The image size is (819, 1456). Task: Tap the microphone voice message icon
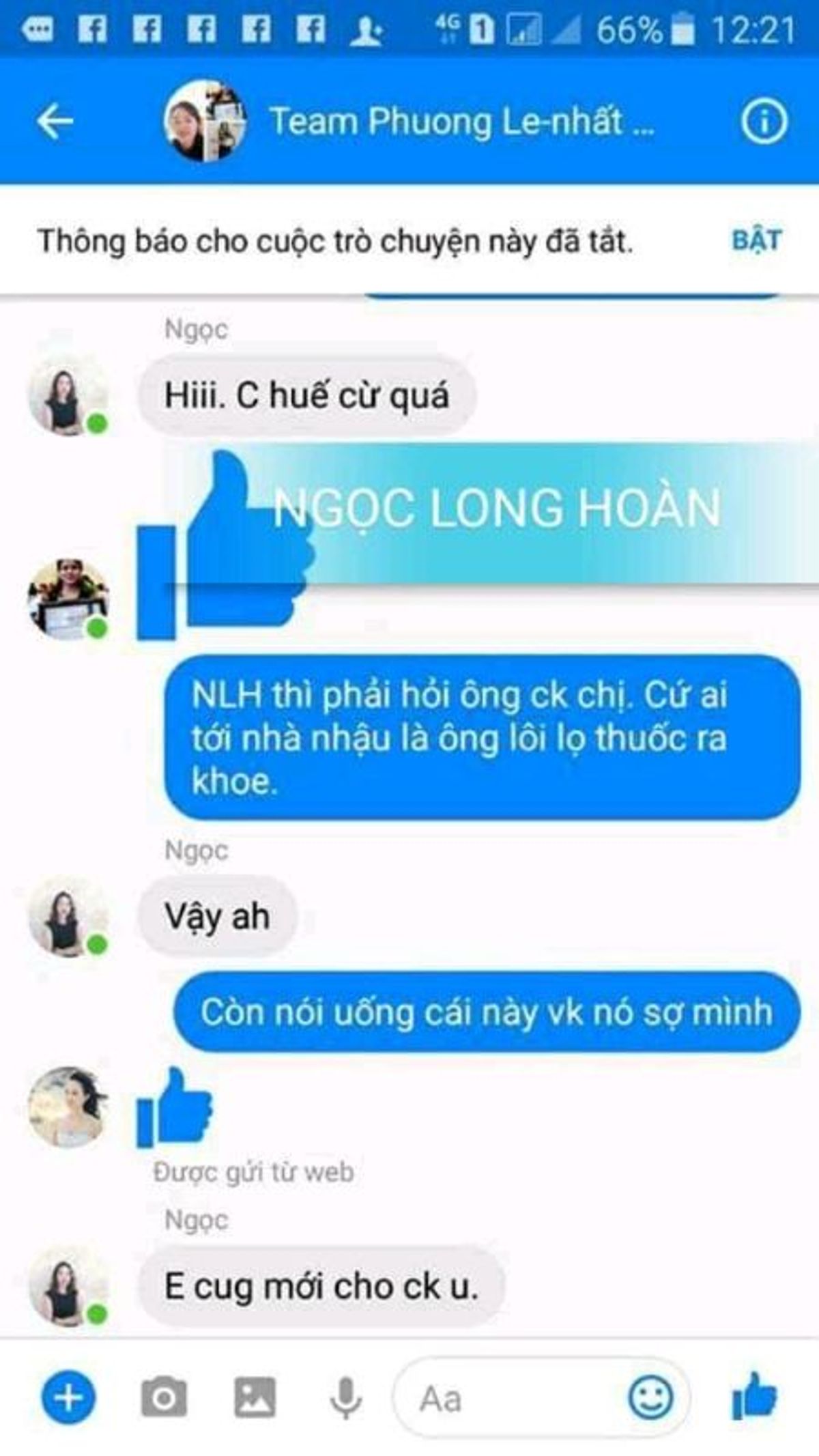346,1397
